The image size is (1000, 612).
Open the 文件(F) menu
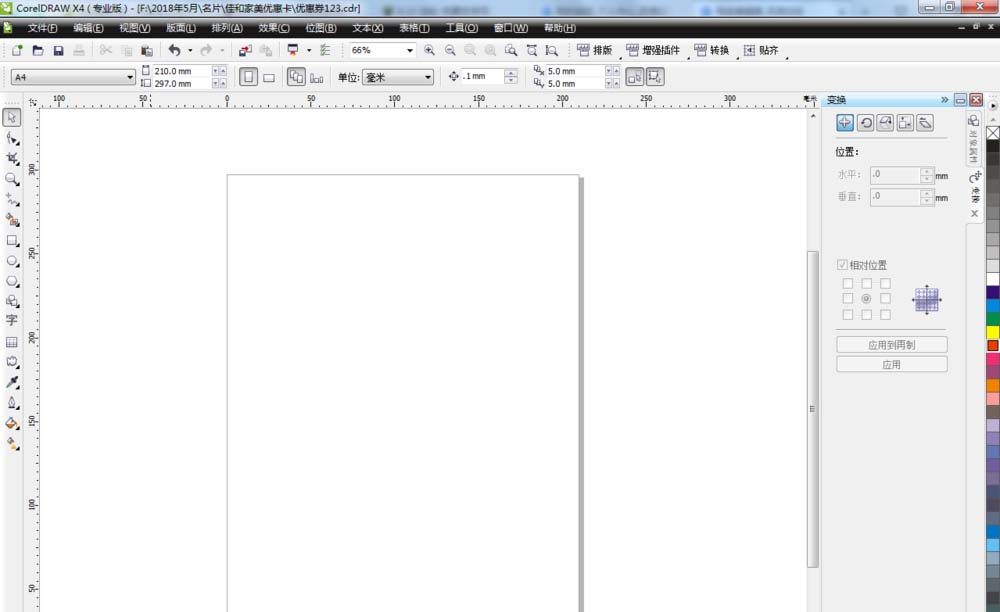click(x=42, y=28)
